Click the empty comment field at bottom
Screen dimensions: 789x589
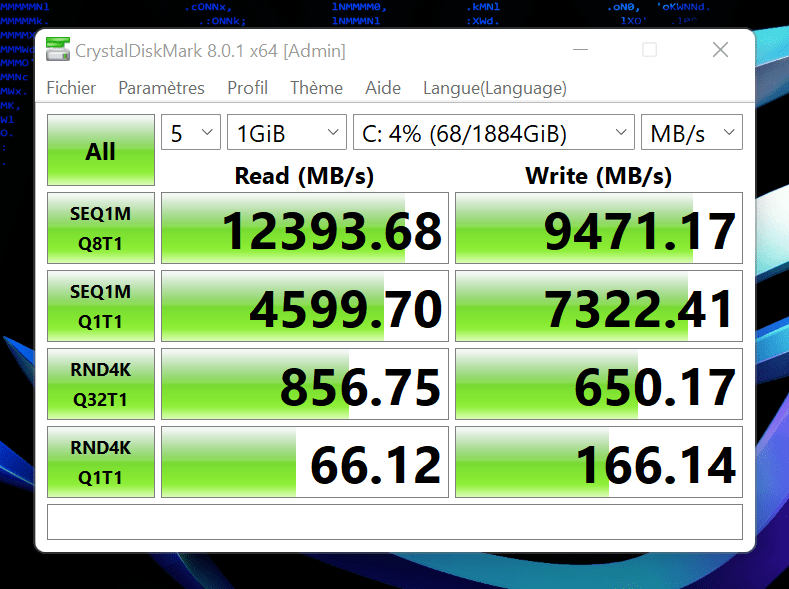[x=395, y=522]
